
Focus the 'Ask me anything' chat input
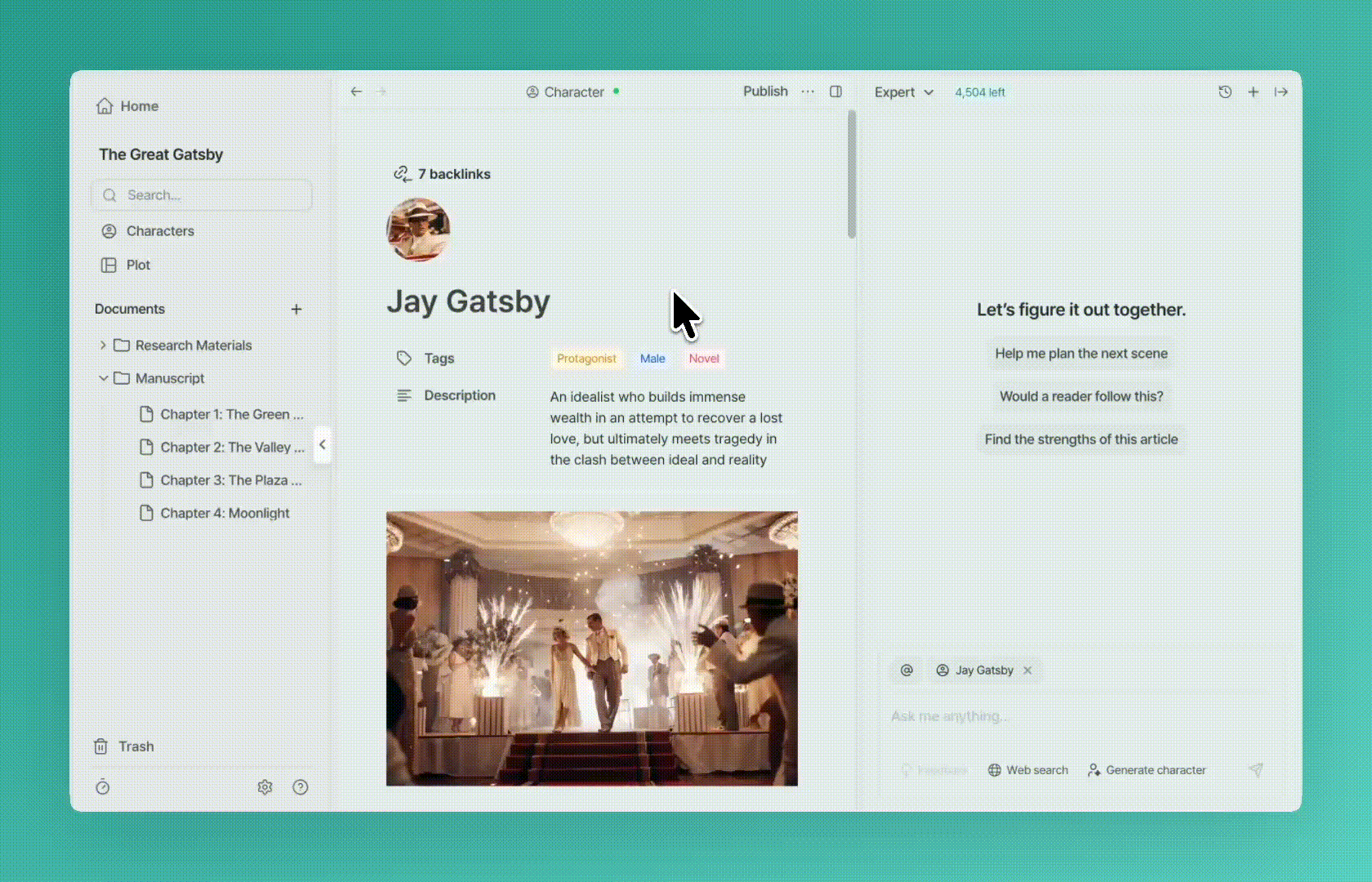tap(1081, 716)
